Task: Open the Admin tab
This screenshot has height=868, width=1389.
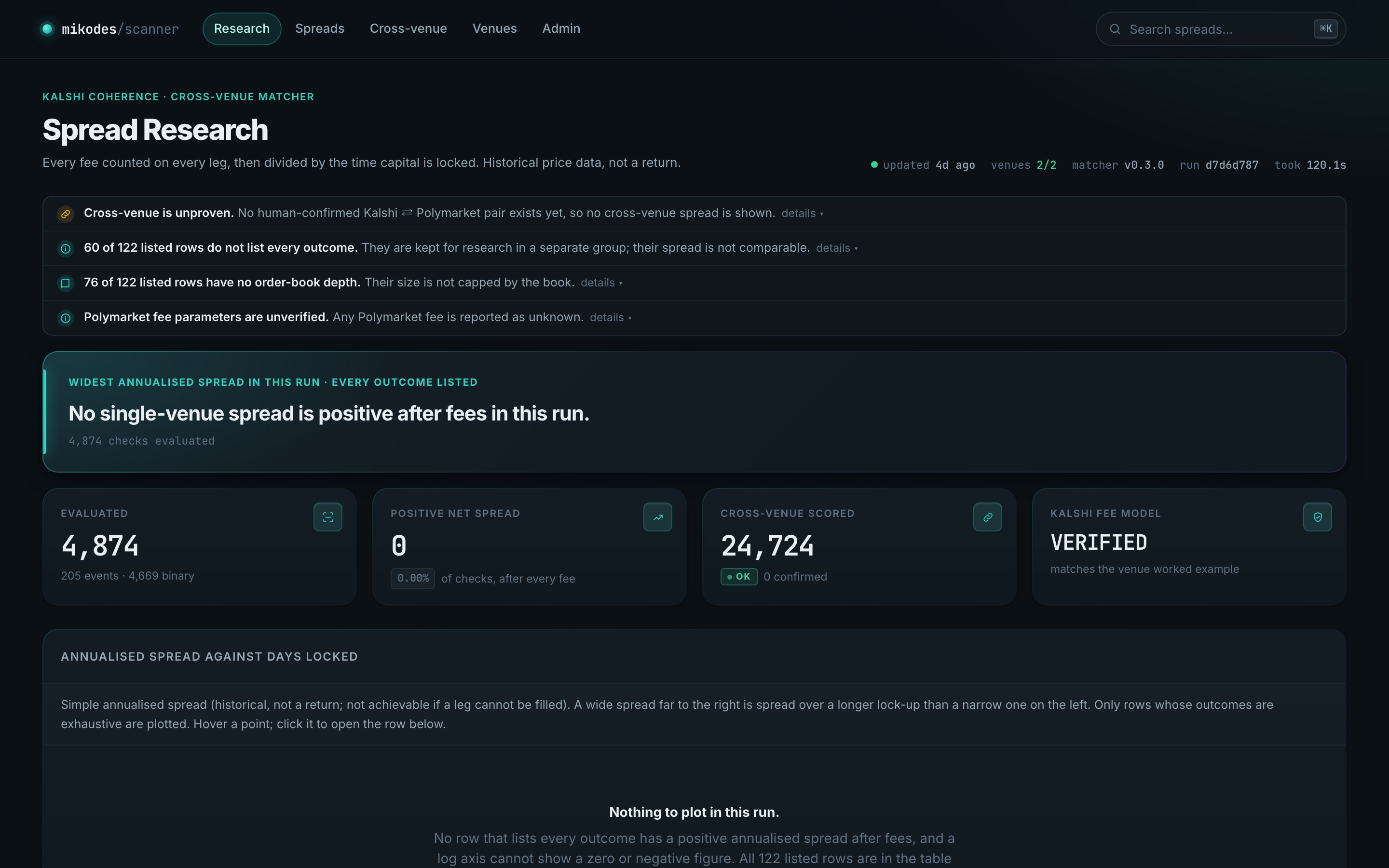Action: 561,29
